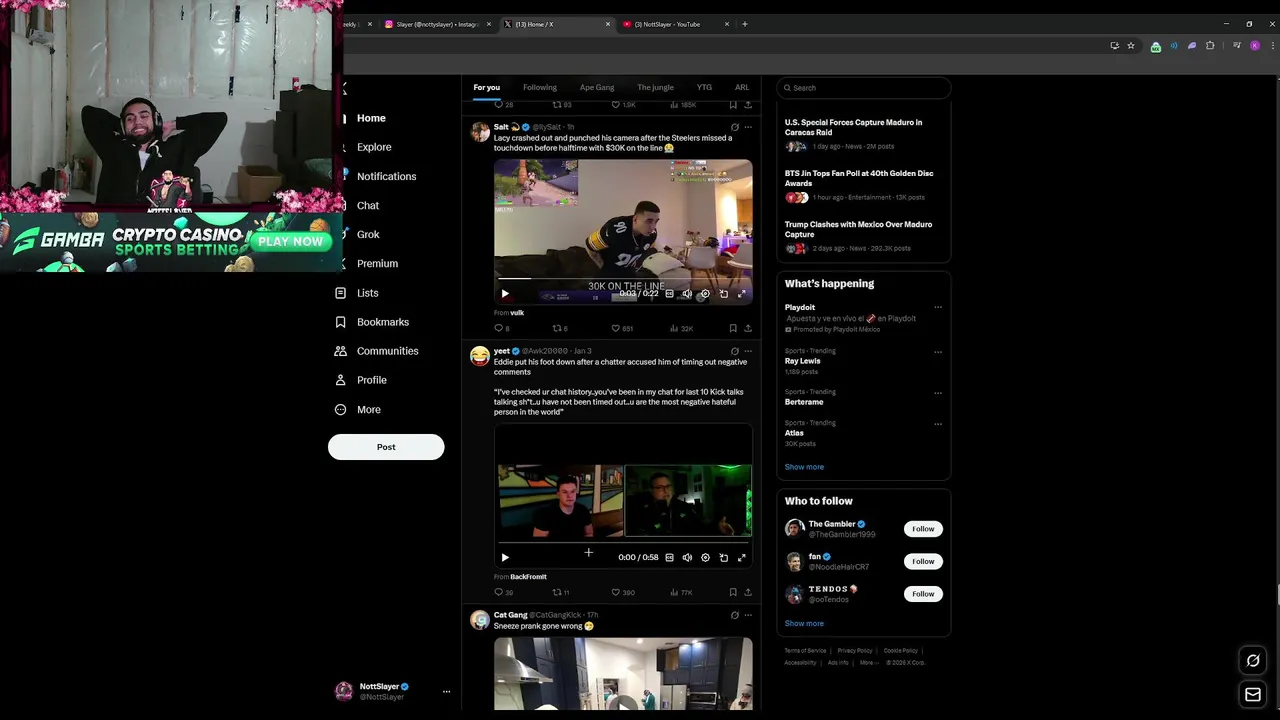The height and width of the screenshot is (720, 1280).
Task: Open Premium in the sidebar
Action: pos(377,263)
